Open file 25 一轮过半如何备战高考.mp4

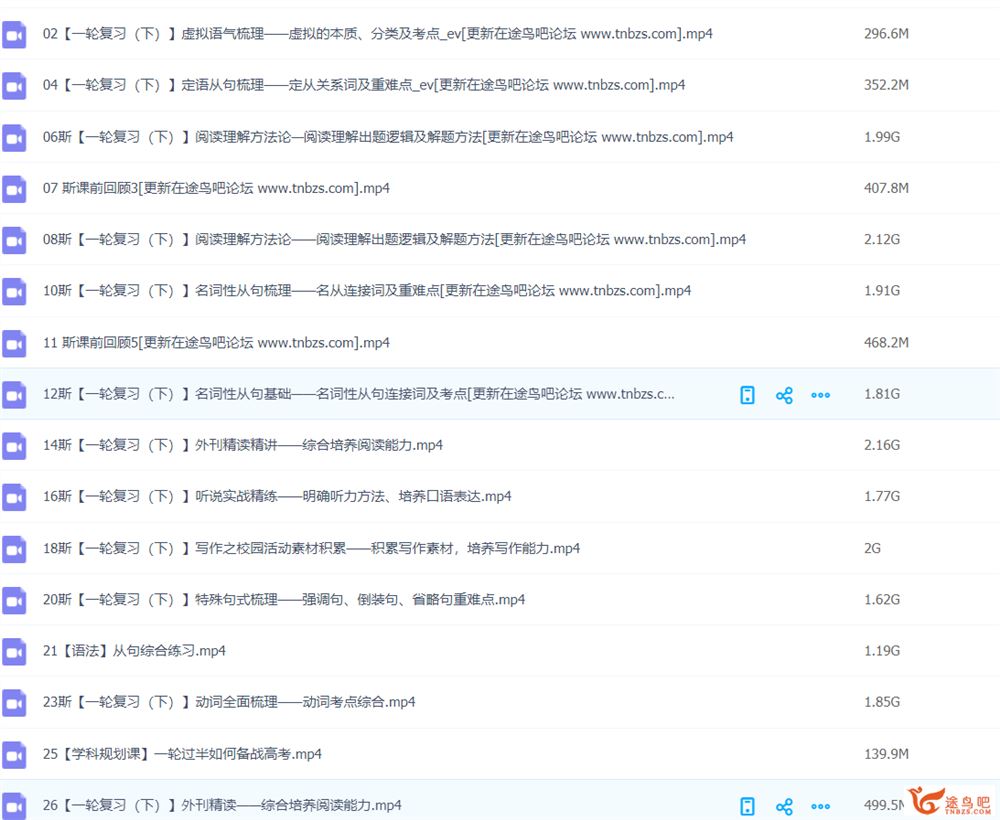pos(182,754)
